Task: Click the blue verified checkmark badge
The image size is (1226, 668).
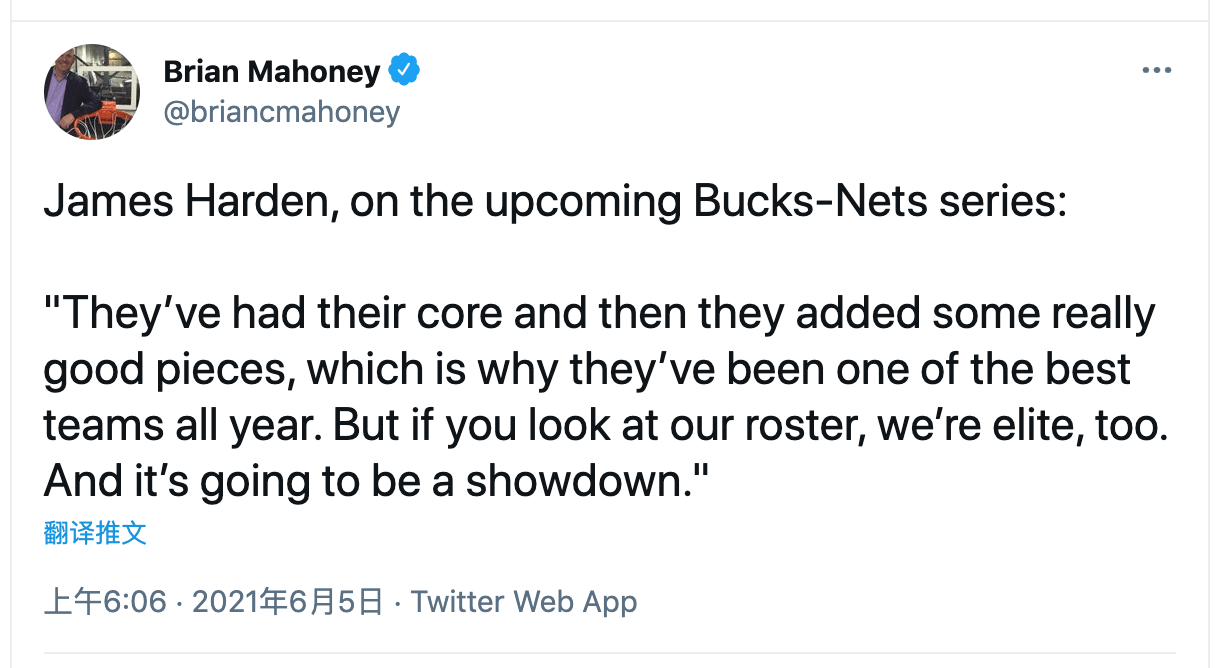Action: pos(404,71)
